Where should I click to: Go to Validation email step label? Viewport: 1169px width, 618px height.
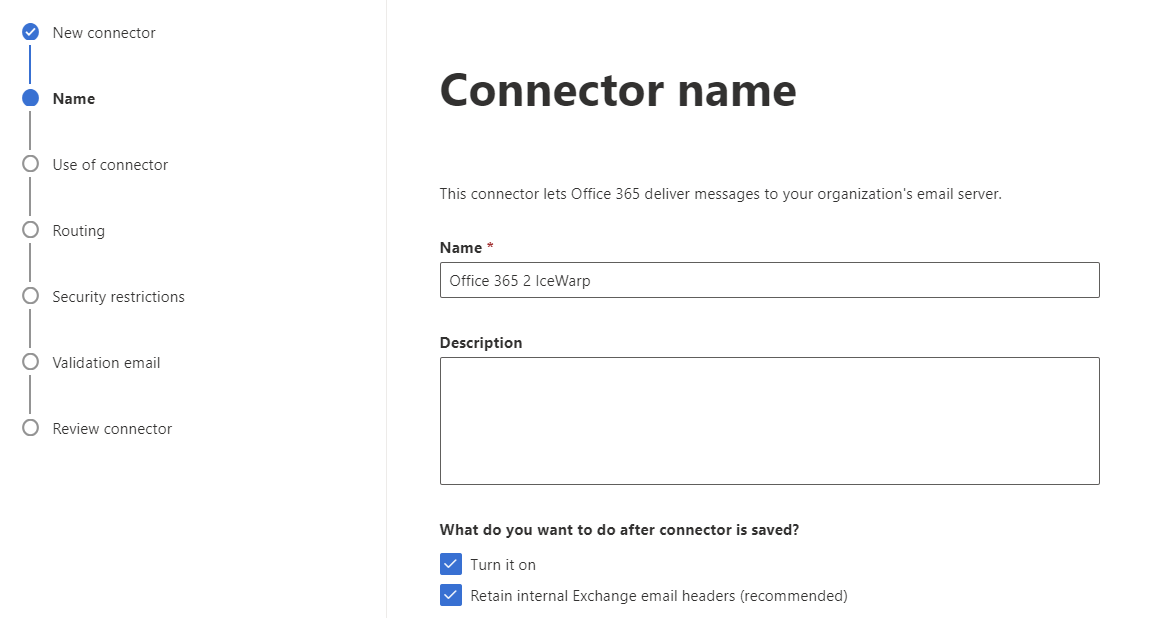(106, 363)
